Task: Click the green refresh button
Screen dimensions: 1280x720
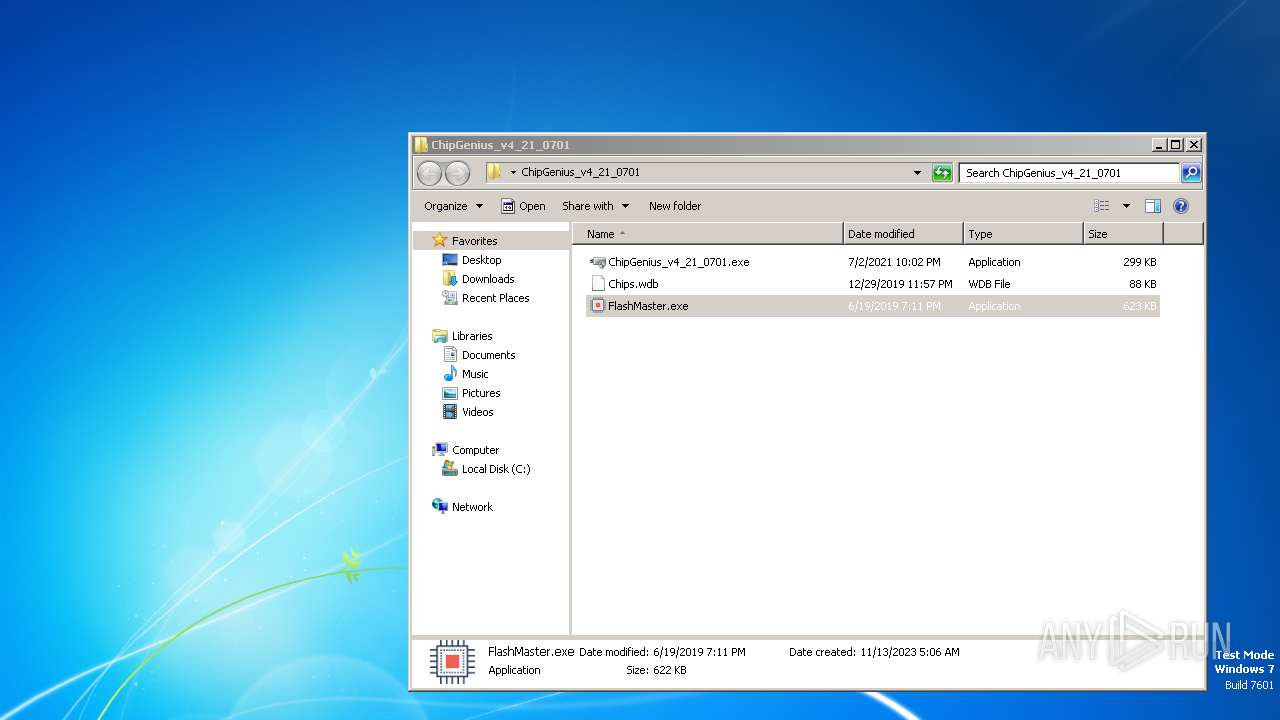Action: [942, 173]
